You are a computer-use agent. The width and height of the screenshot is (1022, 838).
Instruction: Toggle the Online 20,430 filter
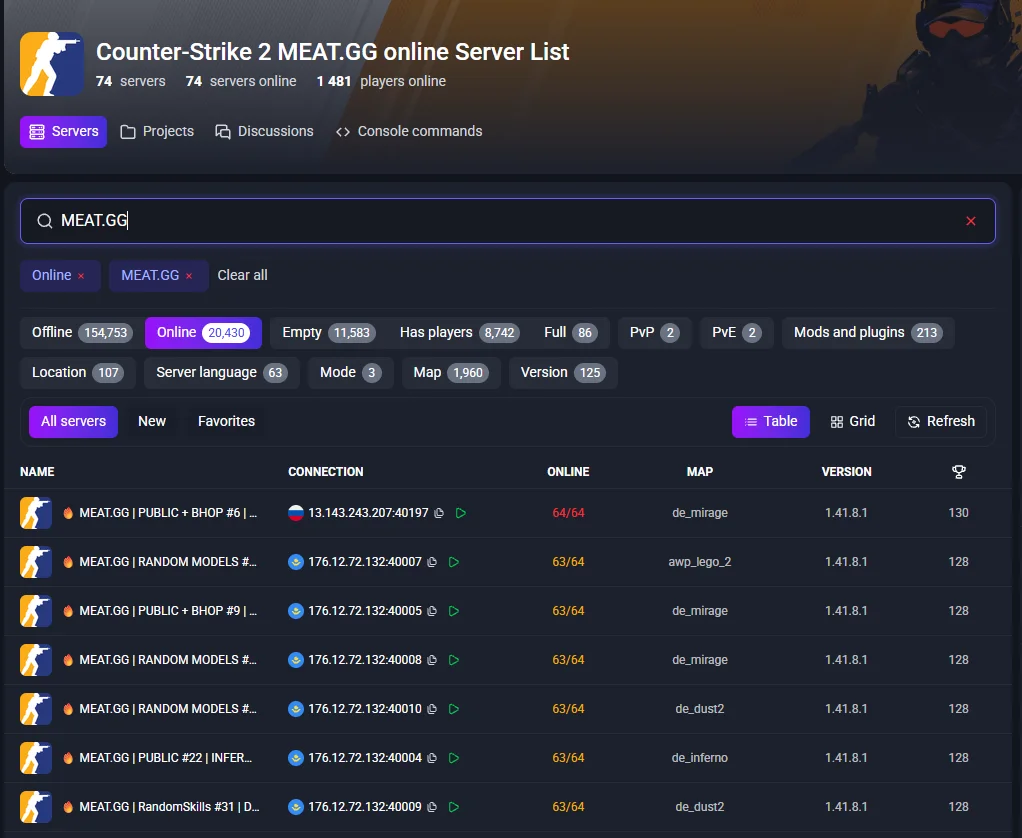203,333
